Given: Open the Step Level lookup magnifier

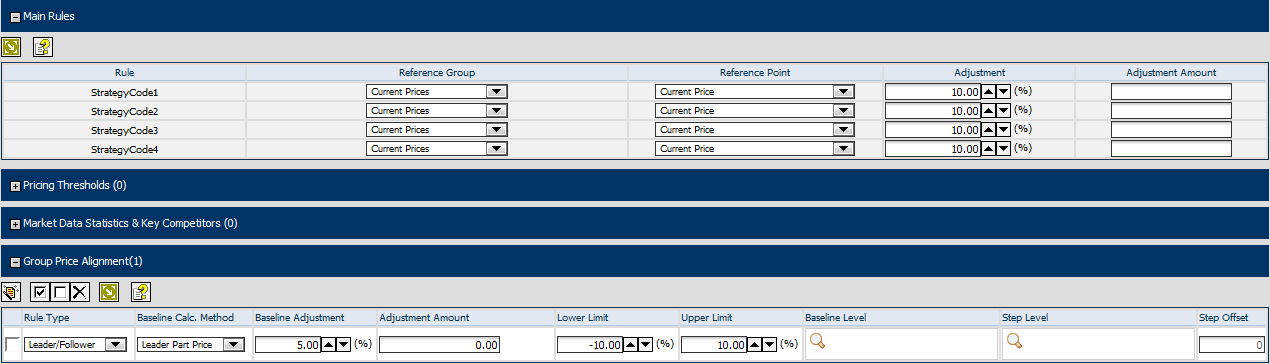Looking at the screenshot, I should [1014, 341].
